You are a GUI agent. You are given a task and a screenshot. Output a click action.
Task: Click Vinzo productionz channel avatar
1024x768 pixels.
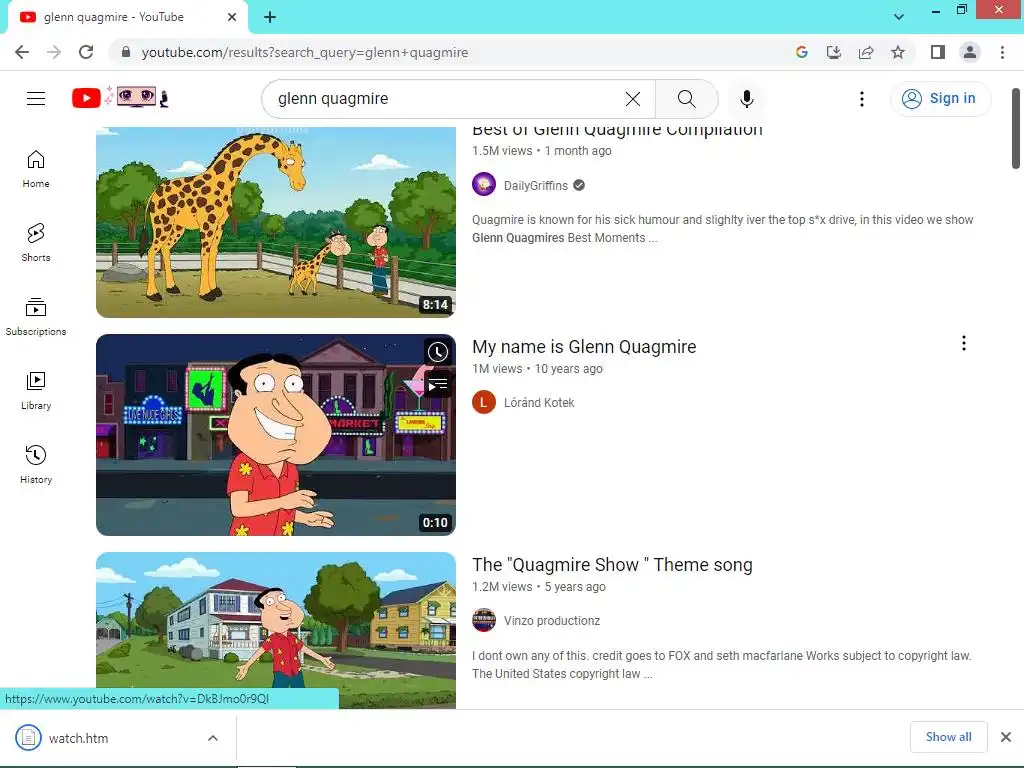coord(484,620)
